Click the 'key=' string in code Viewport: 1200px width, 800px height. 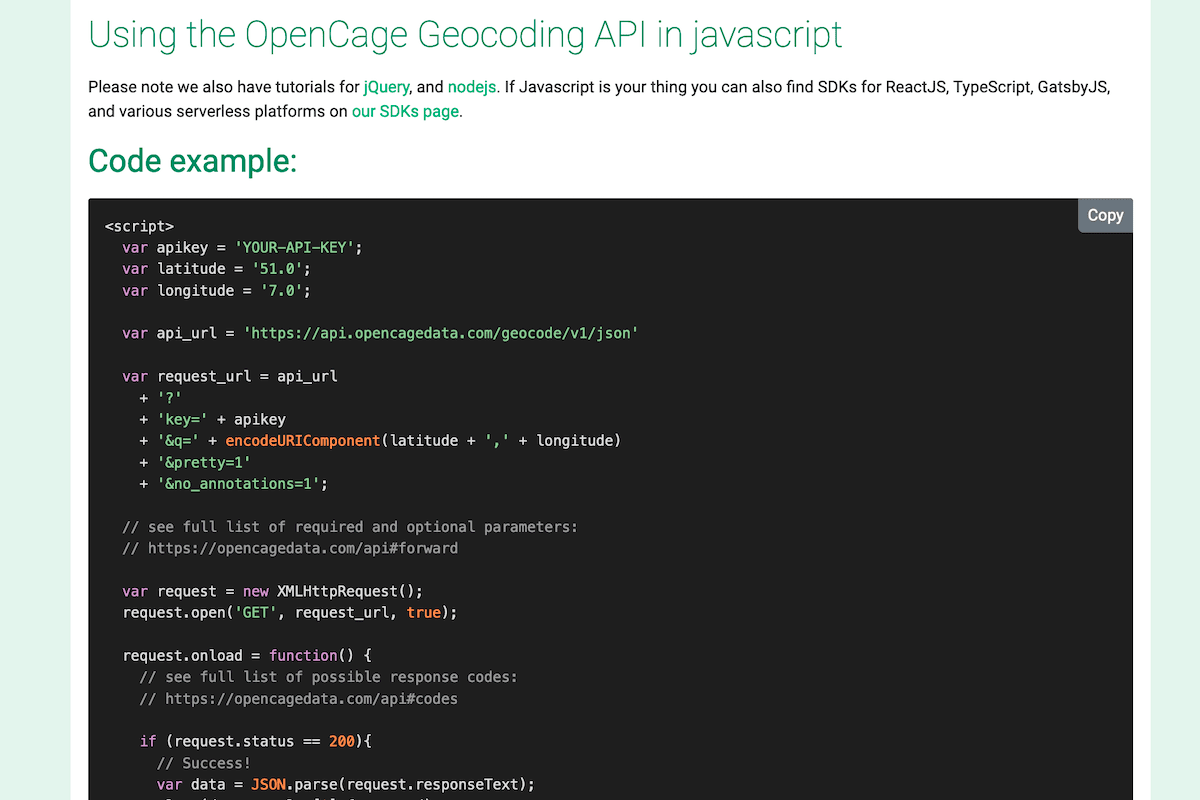[x=182, y=419]
